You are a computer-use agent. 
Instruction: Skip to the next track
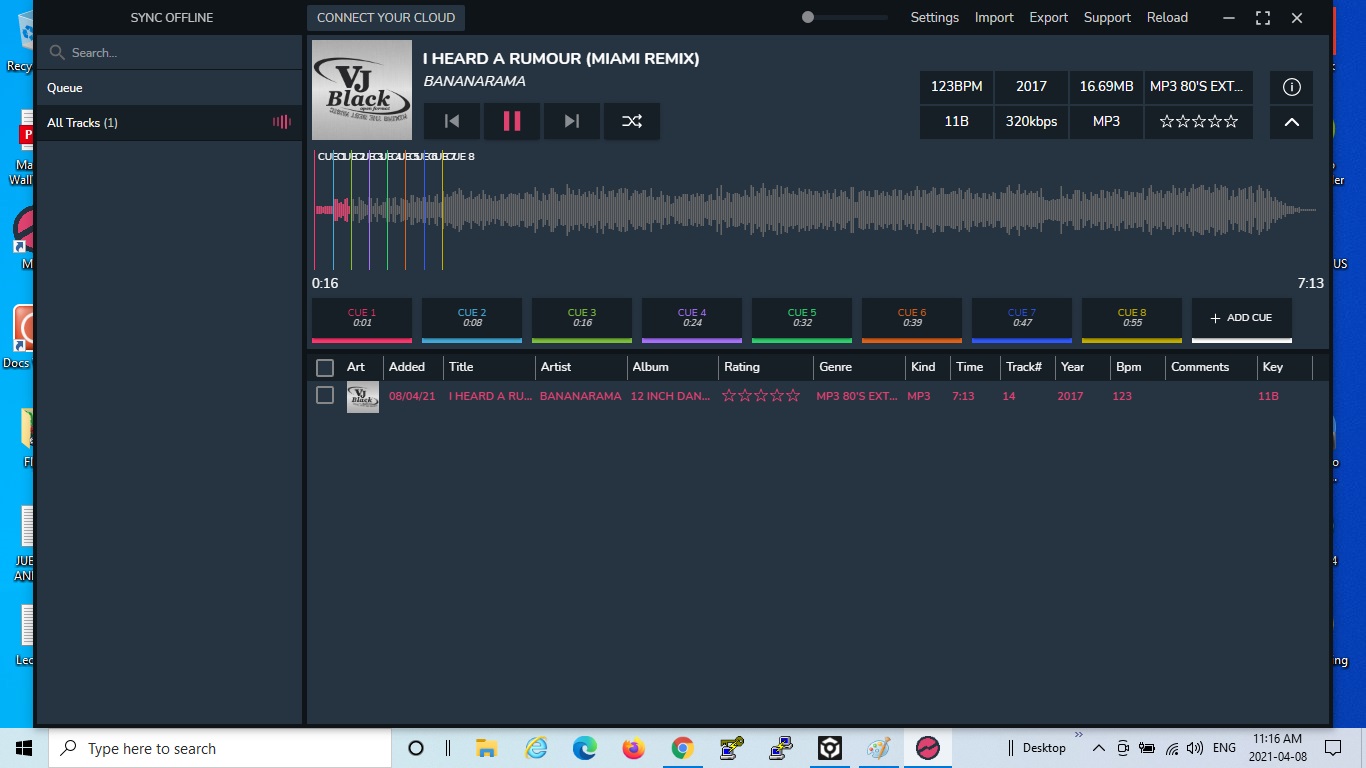pyautogui.click(x=571, y=121)
